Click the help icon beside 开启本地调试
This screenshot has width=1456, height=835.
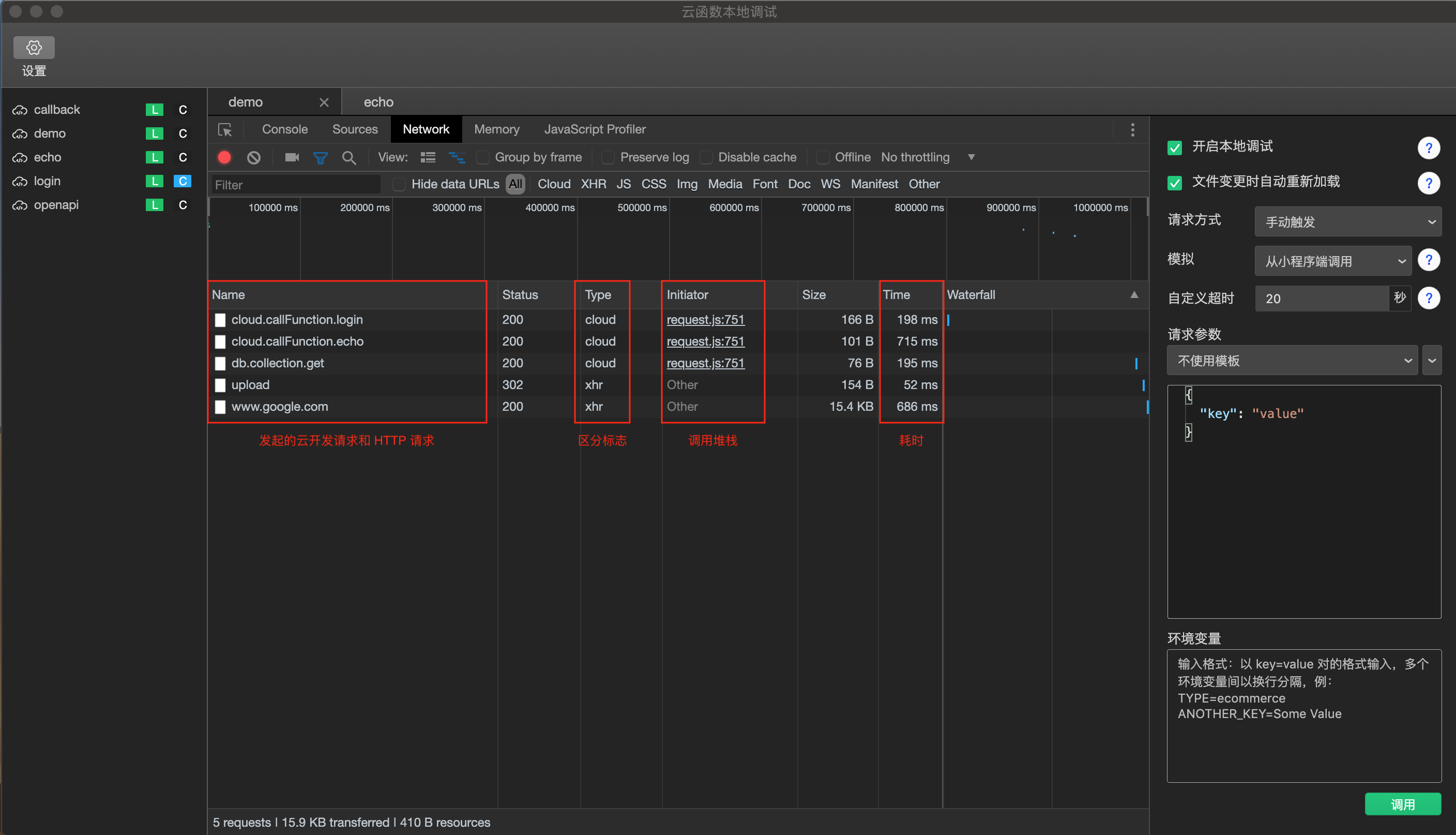click(x=1429, y=148)
